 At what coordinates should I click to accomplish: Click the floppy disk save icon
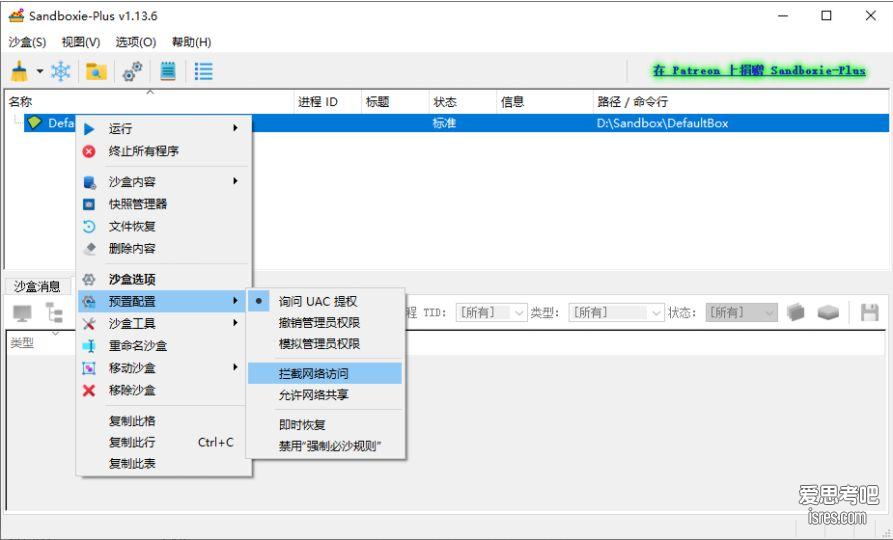[870, 312]
